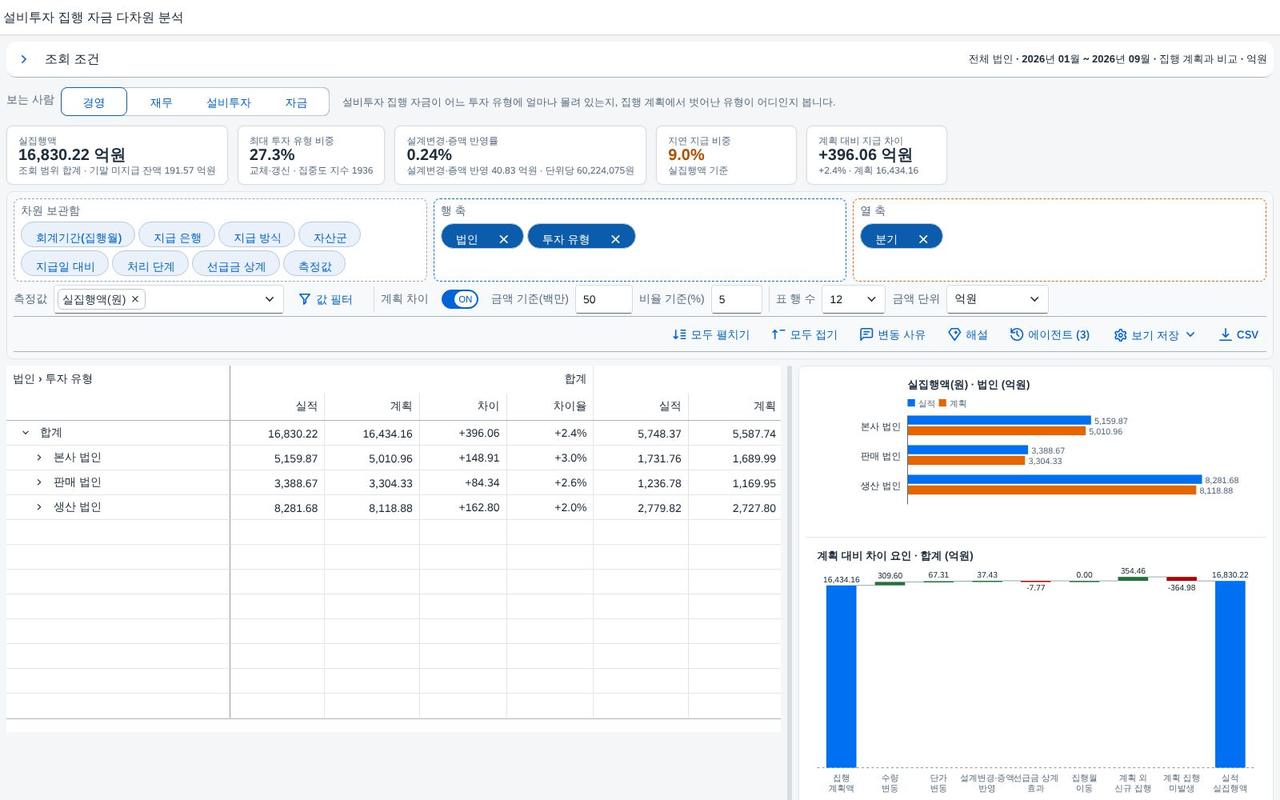Select the 자산군 dimension chip
1280x800 pixels.
330,237
